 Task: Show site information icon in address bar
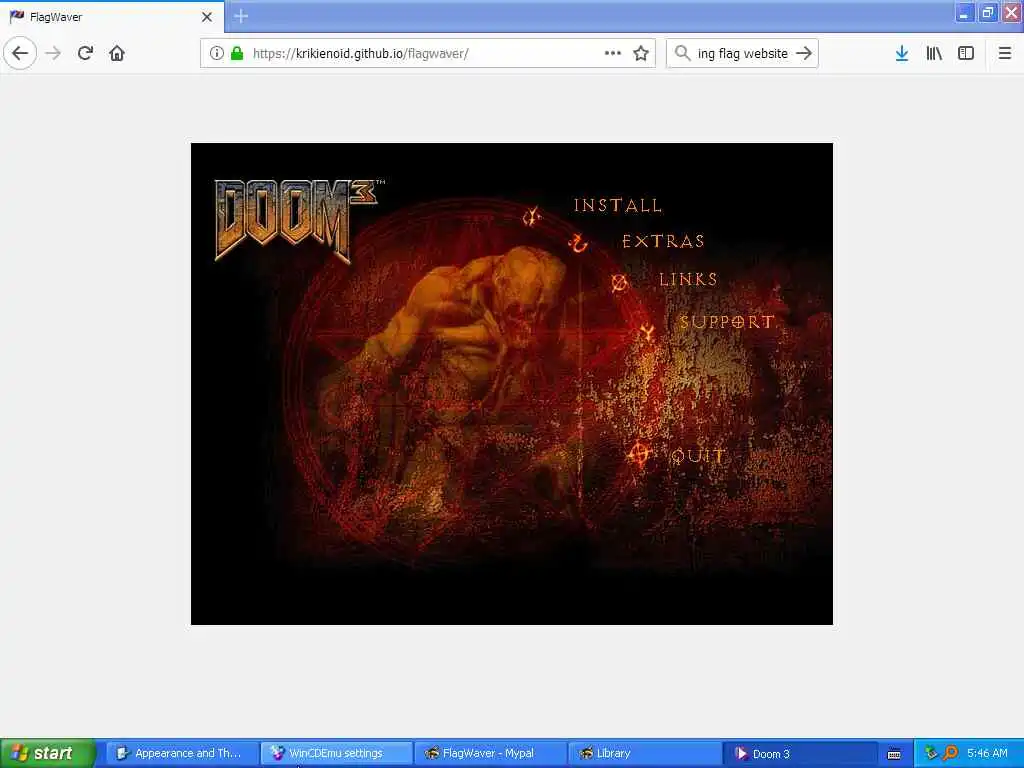point(216,53)
